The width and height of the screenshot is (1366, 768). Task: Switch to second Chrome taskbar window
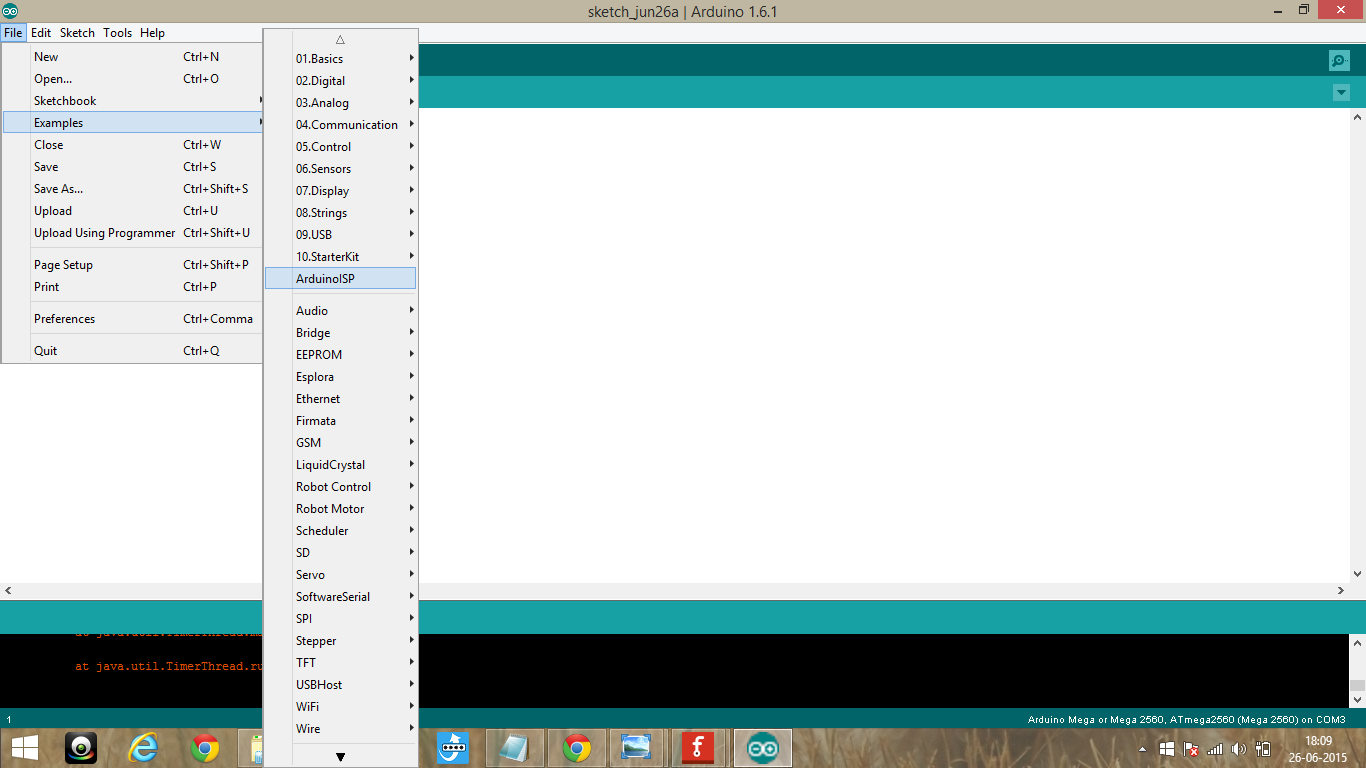pos(577,748)
